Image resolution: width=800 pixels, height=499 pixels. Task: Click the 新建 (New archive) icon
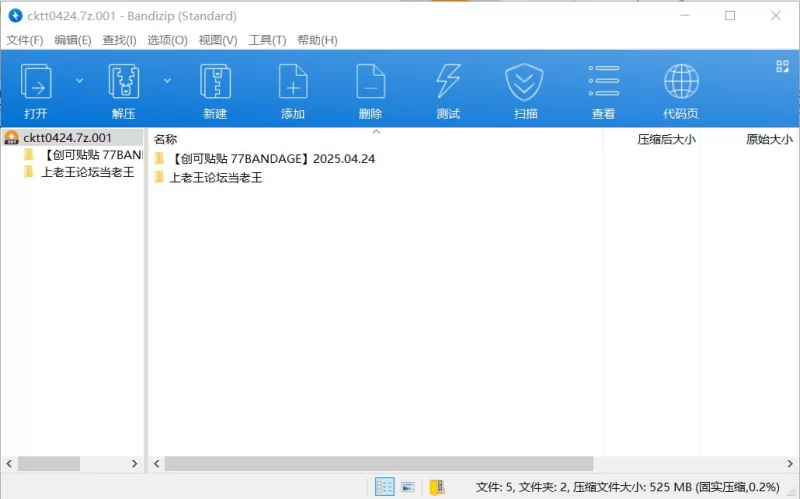point(215,82)
